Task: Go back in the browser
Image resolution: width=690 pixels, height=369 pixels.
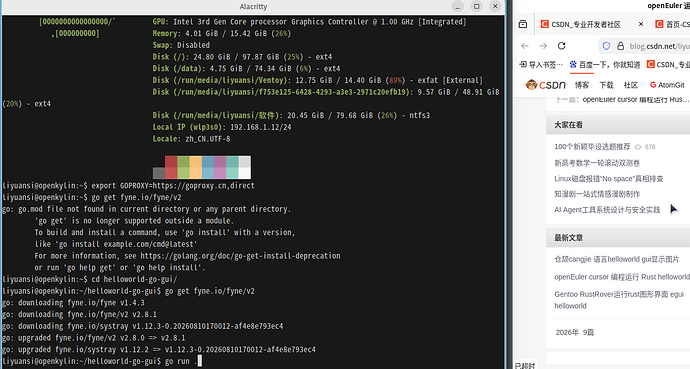Action: (x=525, y=46)
